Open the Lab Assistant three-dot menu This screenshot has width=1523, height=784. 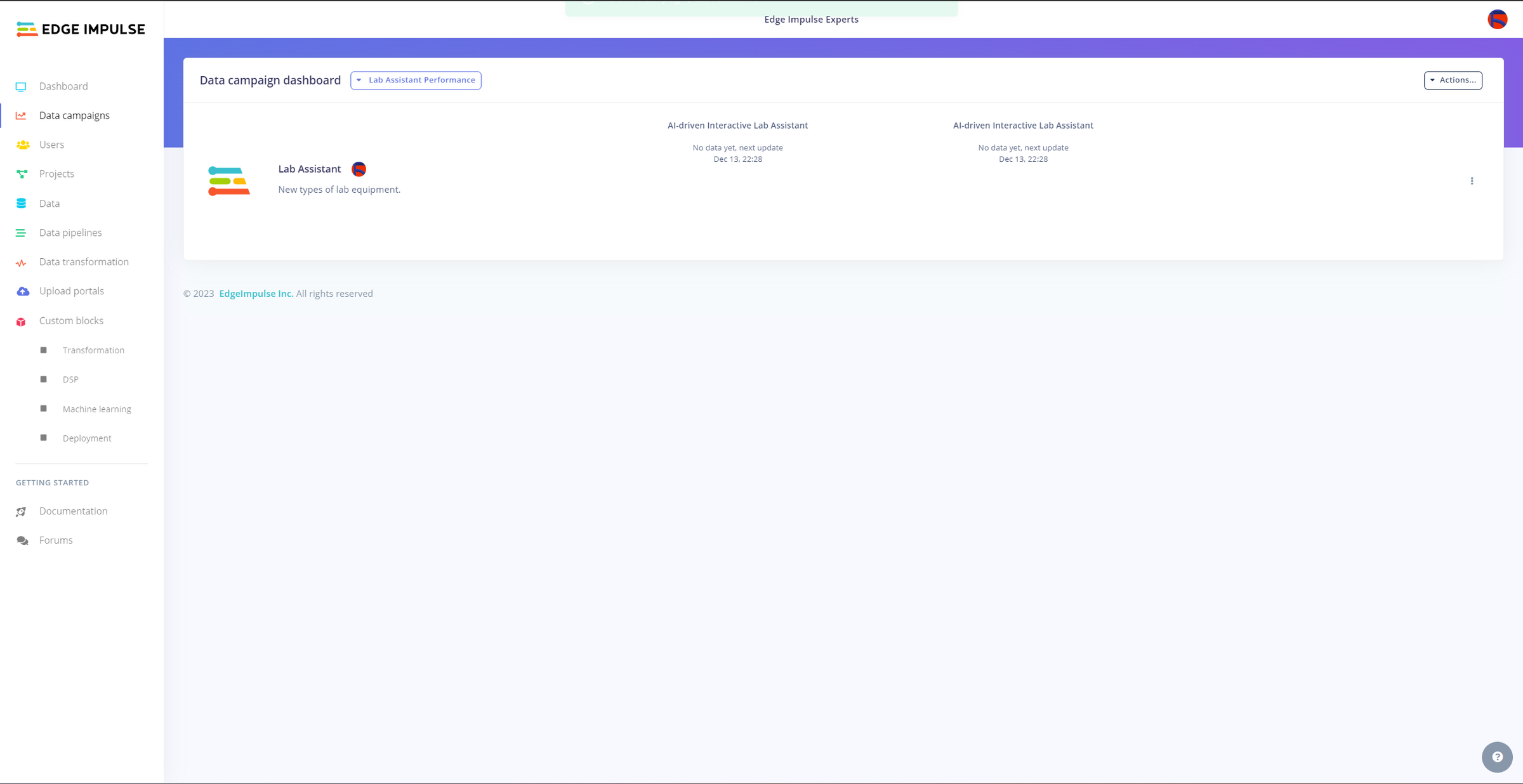[1472, 181]
